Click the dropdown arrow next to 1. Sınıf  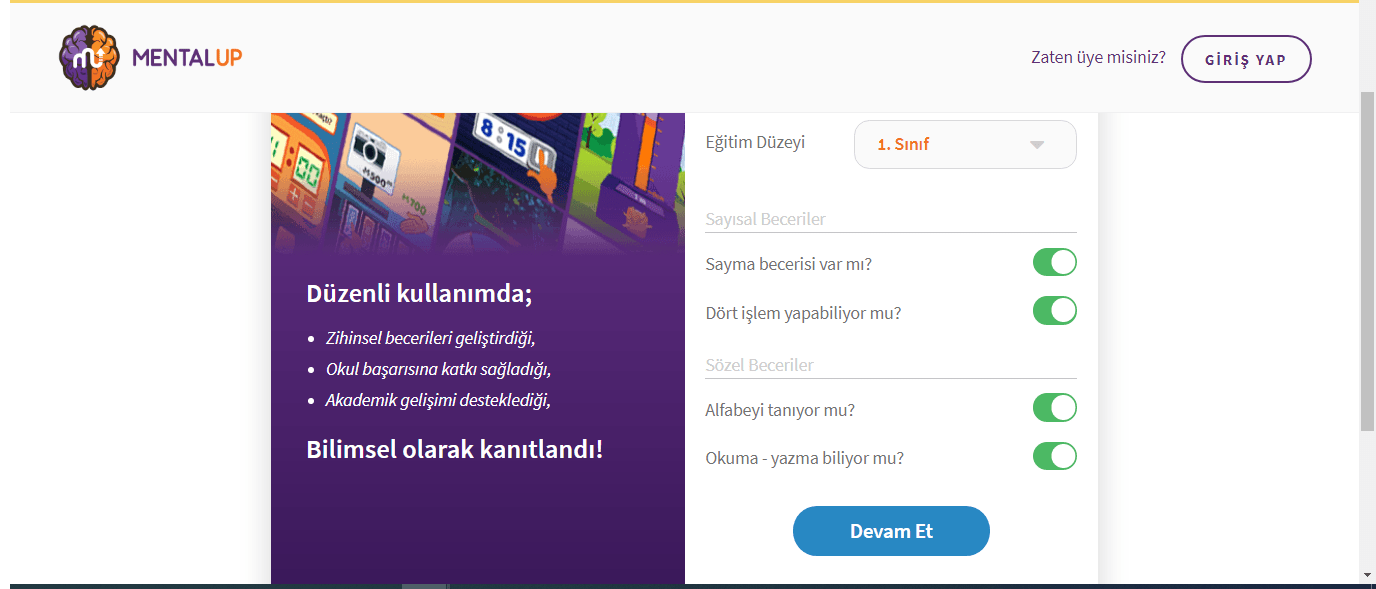[x=1037, y=145]
